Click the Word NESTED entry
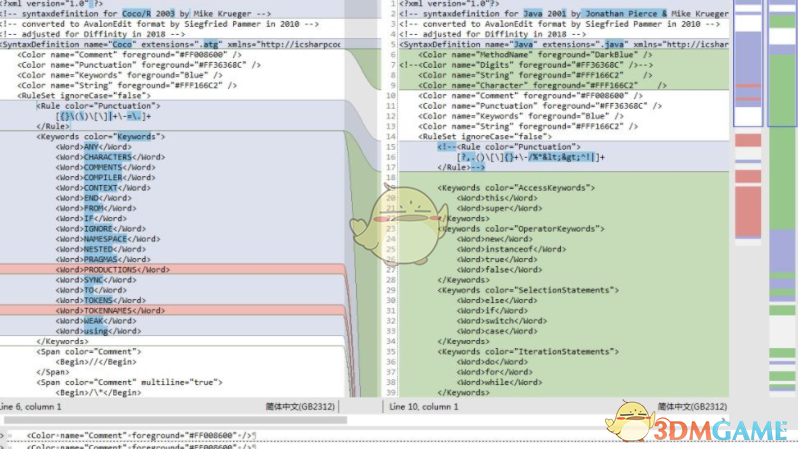 point(101,249)
